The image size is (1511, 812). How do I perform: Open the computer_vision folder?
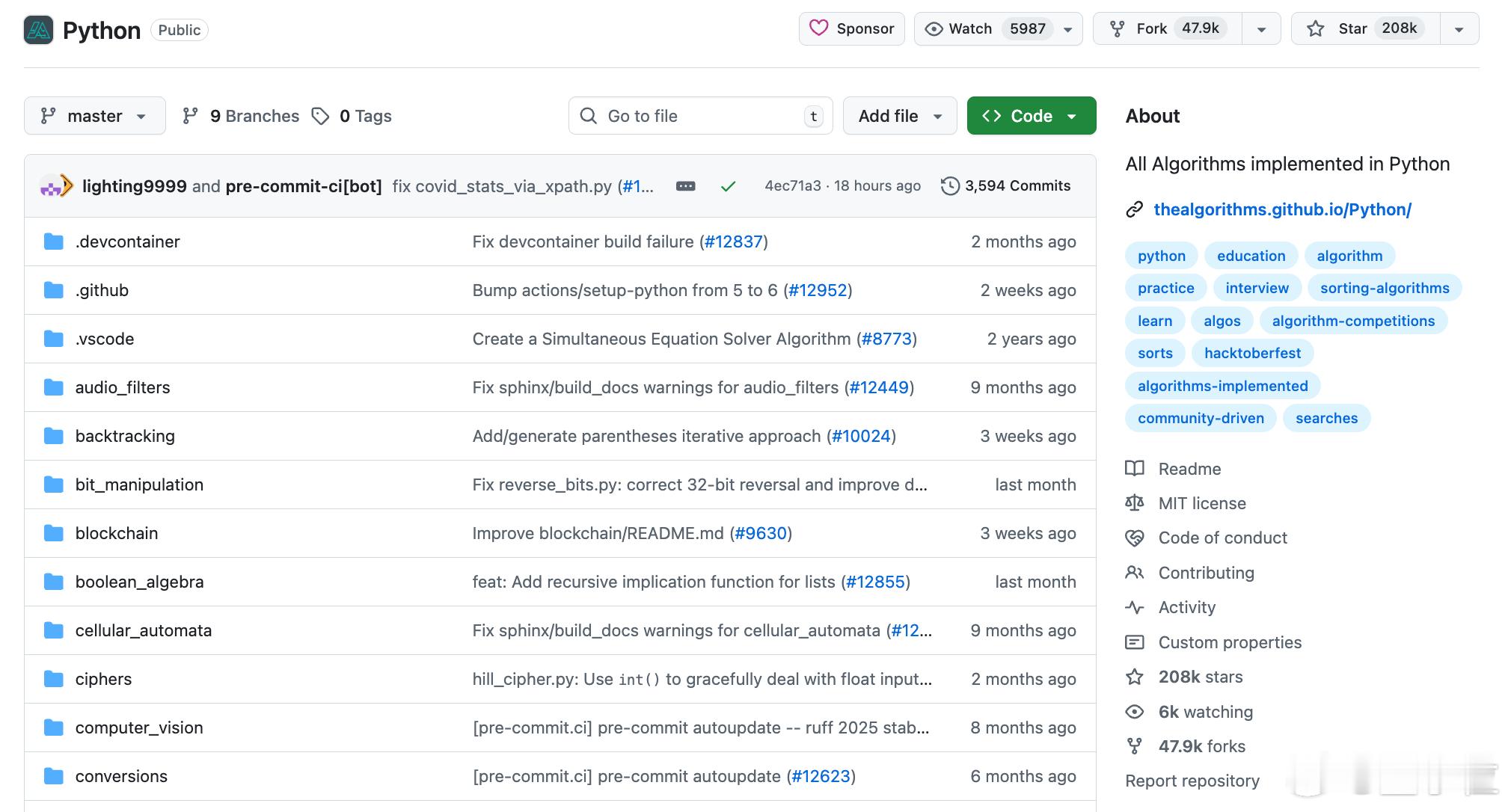pos(139,728)
